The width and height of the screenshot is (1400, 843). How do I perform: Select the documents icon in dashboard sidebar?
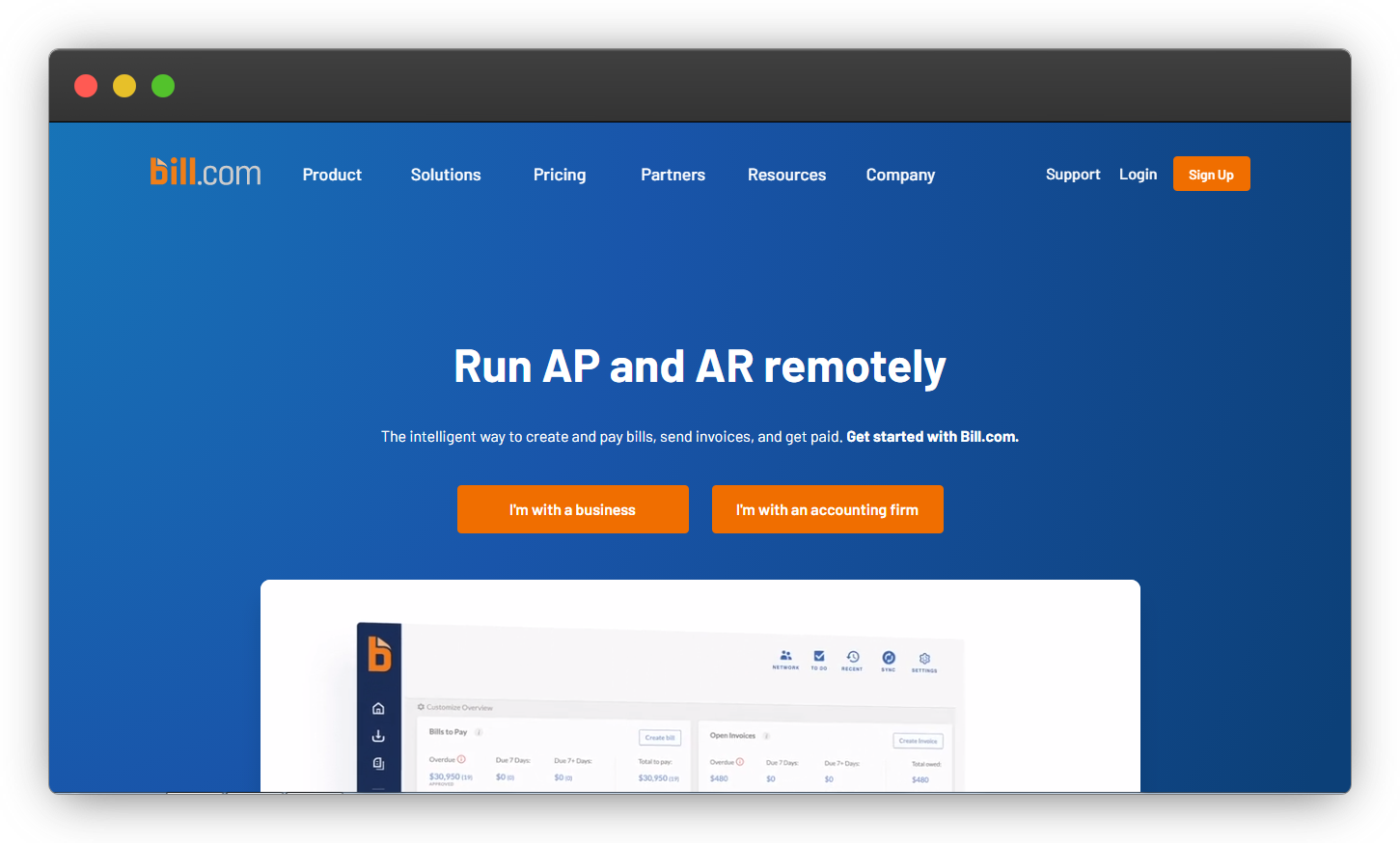coord(378,764)
